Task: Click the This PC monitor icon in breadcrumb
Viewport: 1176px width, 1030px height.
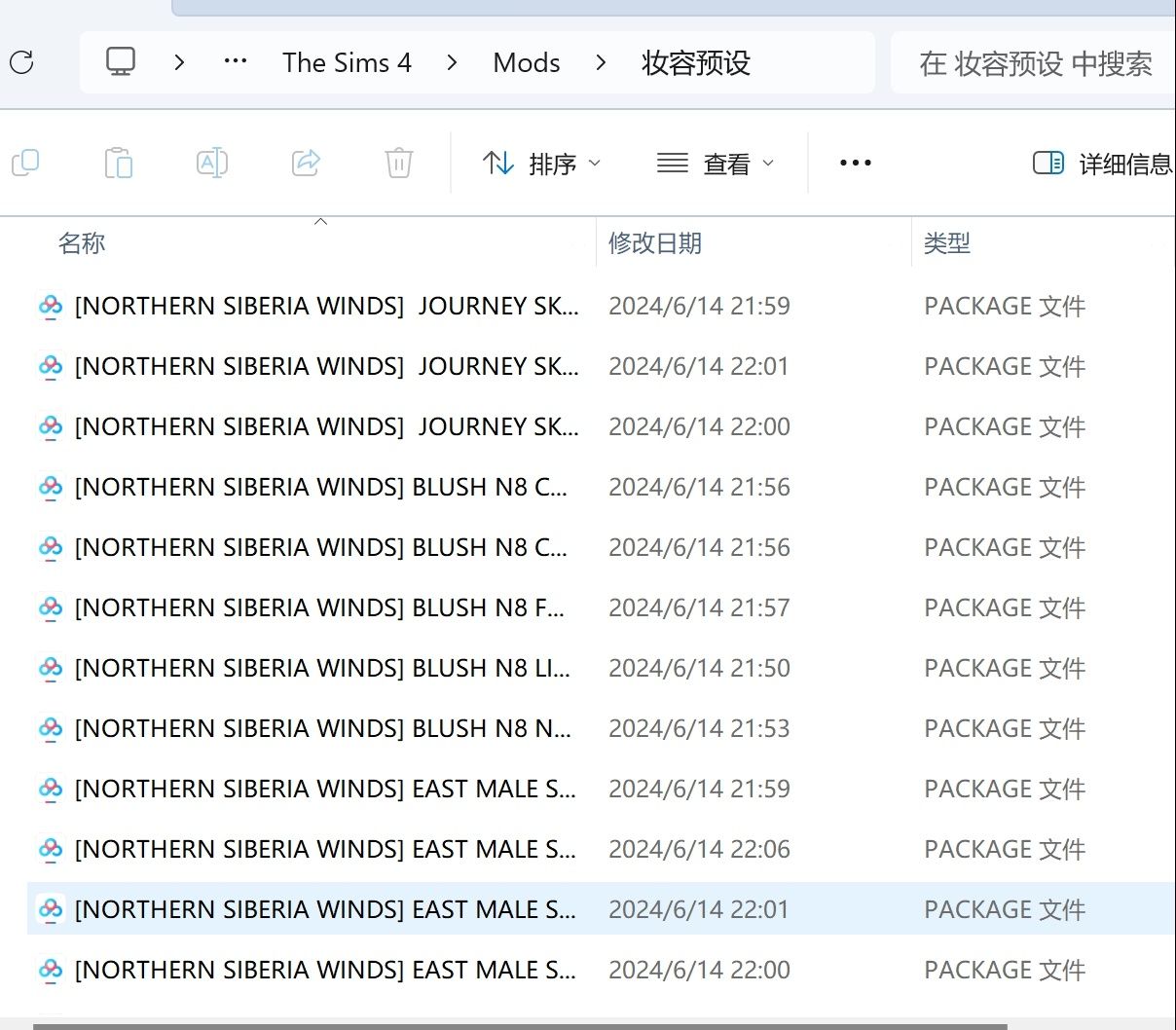Action: tap(121, 62)
